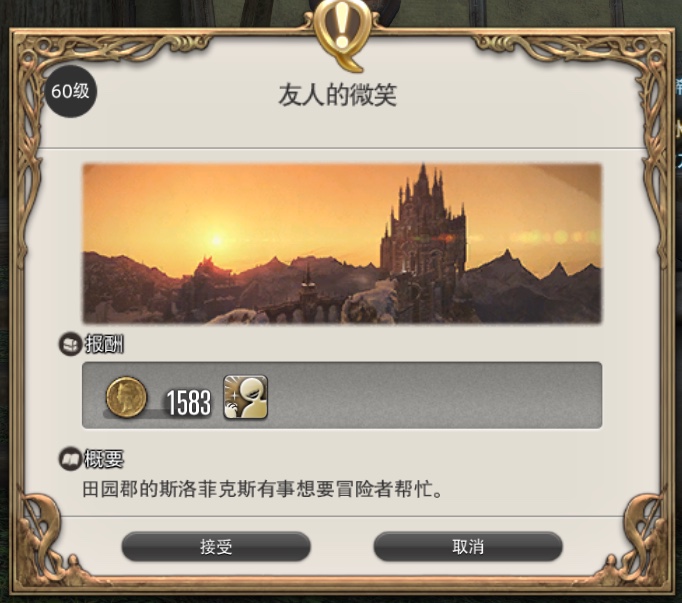The height and width of the screenshot is (603, 682).
Task: Select the 概要 summary section label
Action: coord(104,459)
